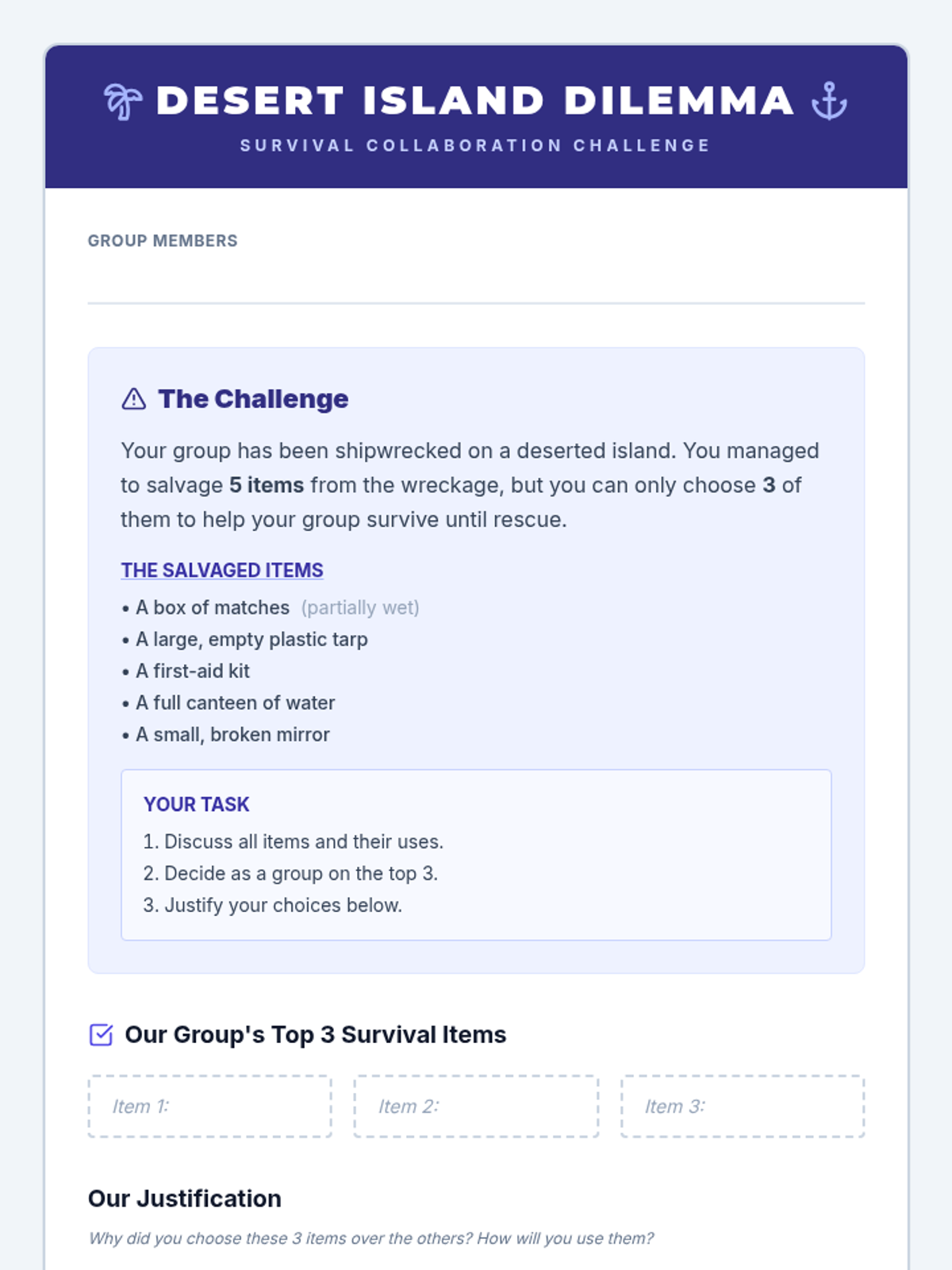Select the full canteen of water item

235,702
